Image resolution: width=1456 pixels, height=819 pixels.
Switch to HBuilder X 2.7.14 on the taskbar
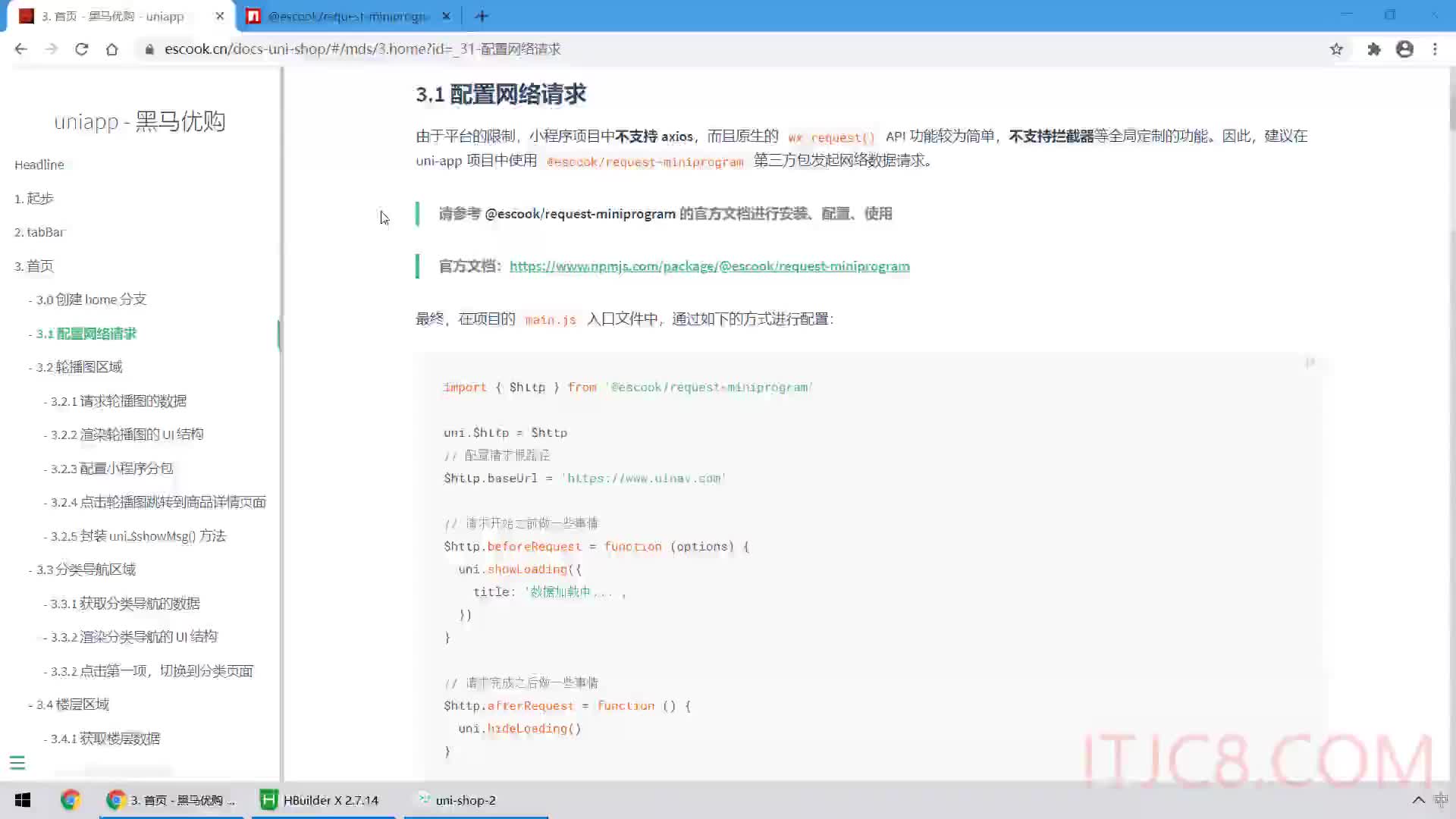324,800
